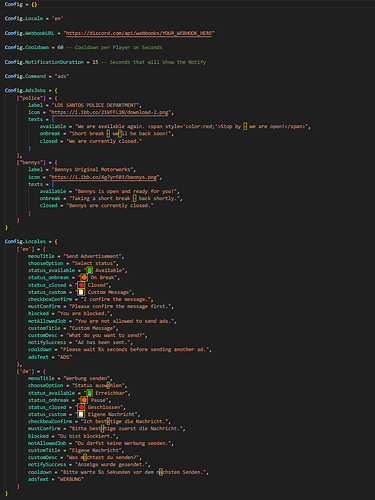Viewport: 375px width, 500px height.
Task: Click the 'Short break' onbreak string
Action: 121,134
